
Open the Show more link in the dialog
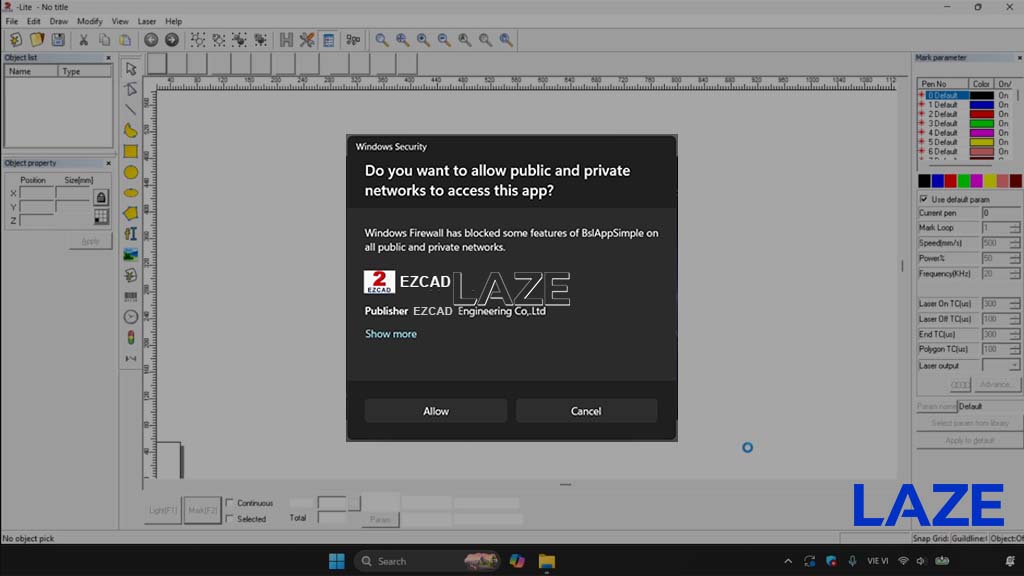[x=391, y=334]
